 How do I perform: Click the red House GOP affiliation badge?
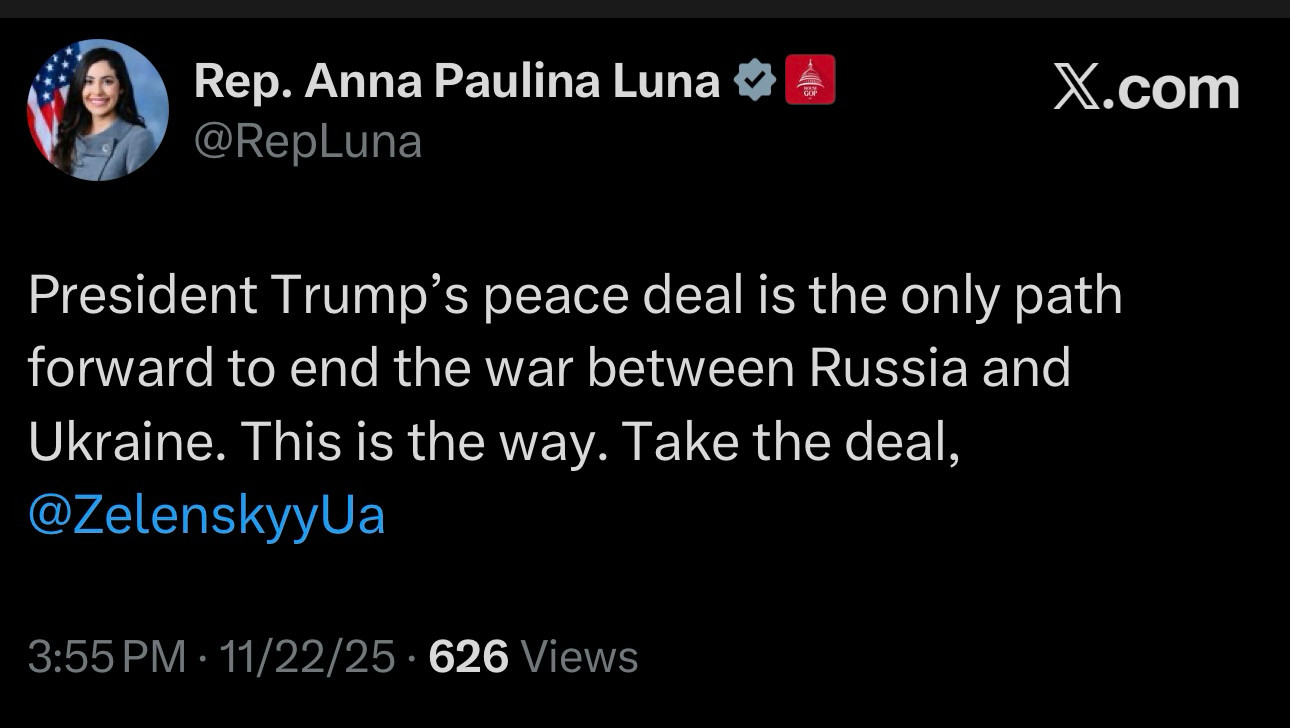810,81
